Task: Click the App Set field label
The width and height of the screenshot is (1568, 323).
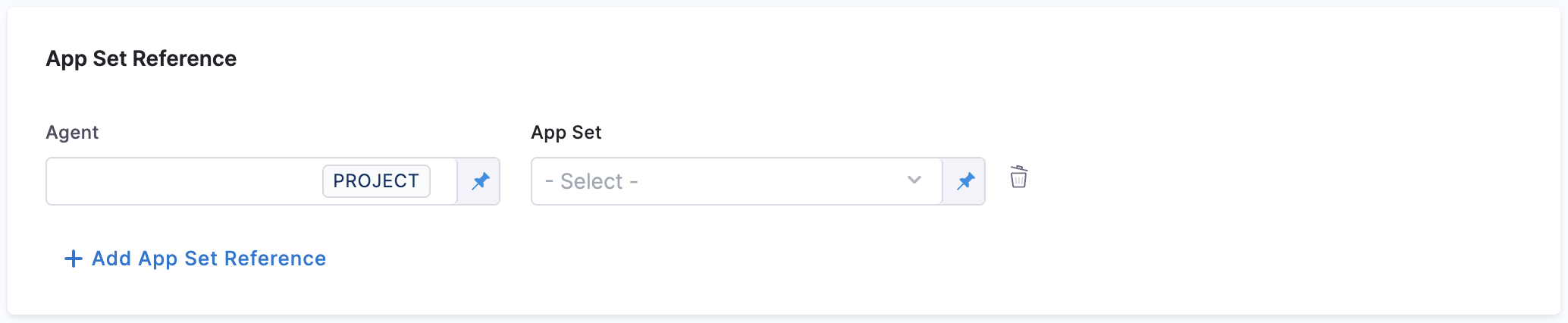Action: coord(566,133)
